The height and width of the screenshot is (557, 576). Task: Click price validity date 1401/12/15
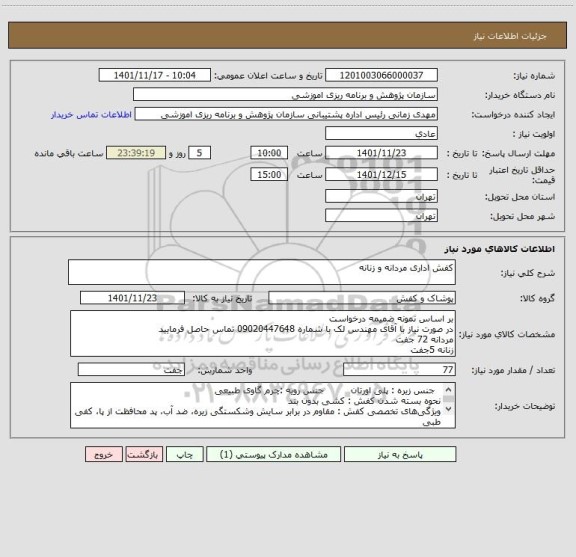point(381,175)
